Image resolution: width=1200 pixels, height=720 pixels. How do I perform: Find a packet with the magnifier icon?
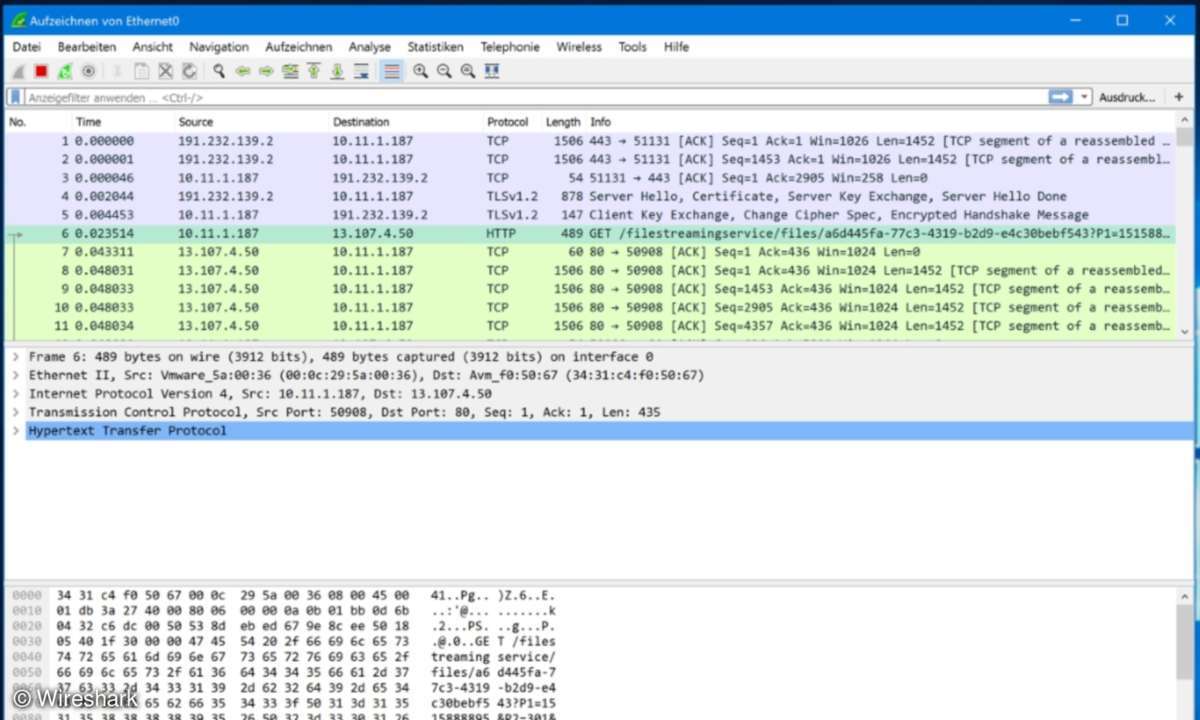tap(219, 71)
